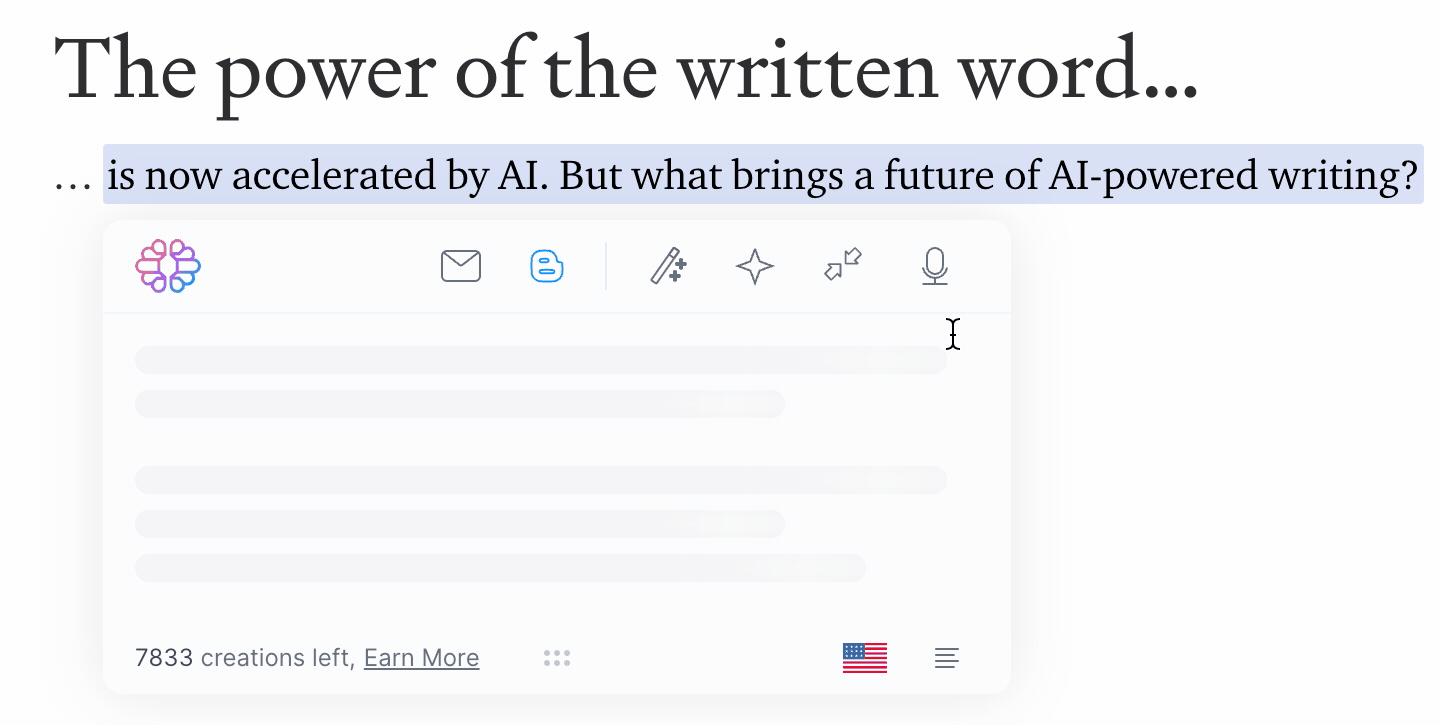This screenshot has width=1440, height=725.
Task: Click the shortest loading placeholder bar
Action: coord(460,404)
